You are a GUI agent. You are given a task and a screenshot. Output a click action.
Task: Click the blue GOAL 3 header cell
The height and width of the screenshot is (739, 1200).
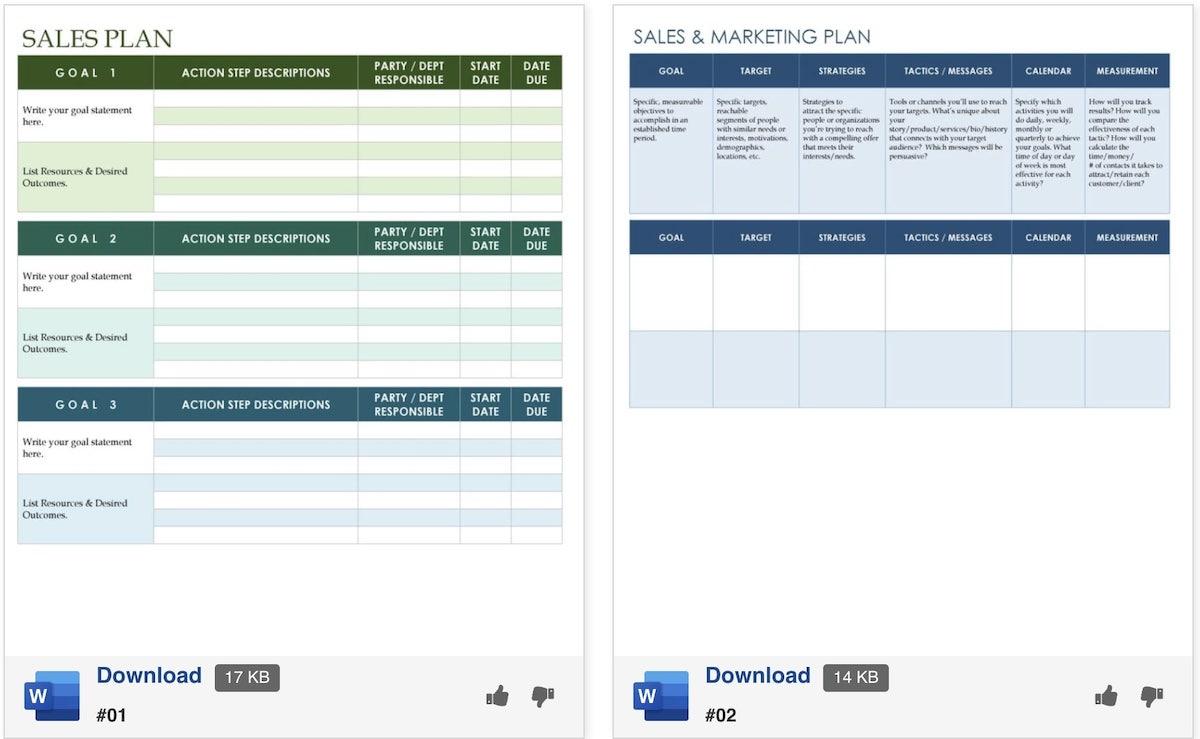click(x=86, y=405)
